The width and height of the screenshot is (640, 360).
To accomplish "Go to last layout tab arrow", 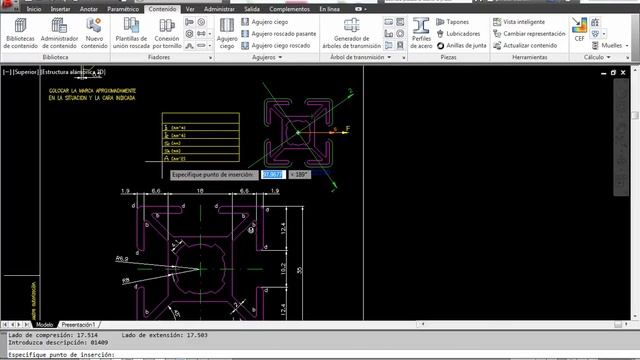I will coord(27,325).
